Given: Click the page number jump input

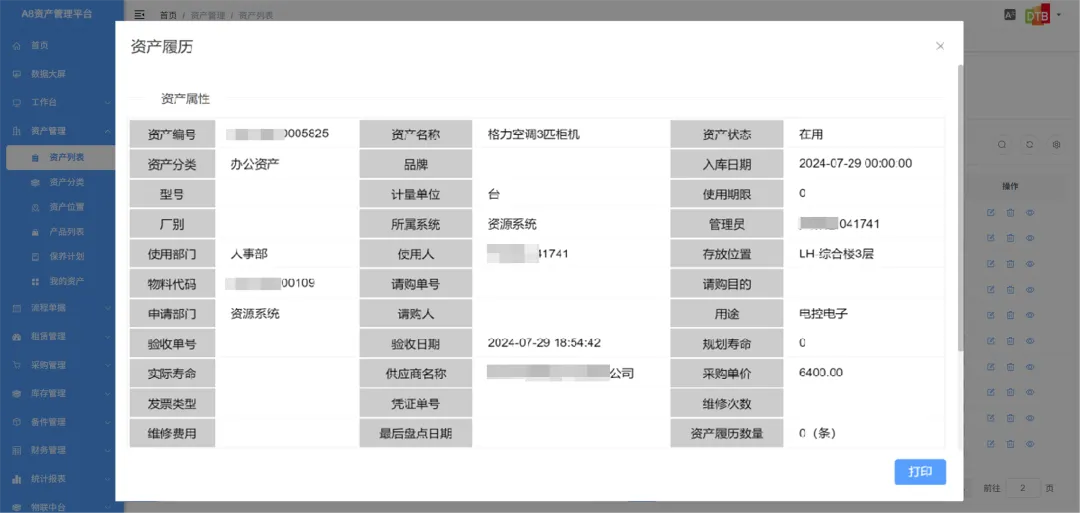Looking at the screenshot, I should (x=1023, y=488).
